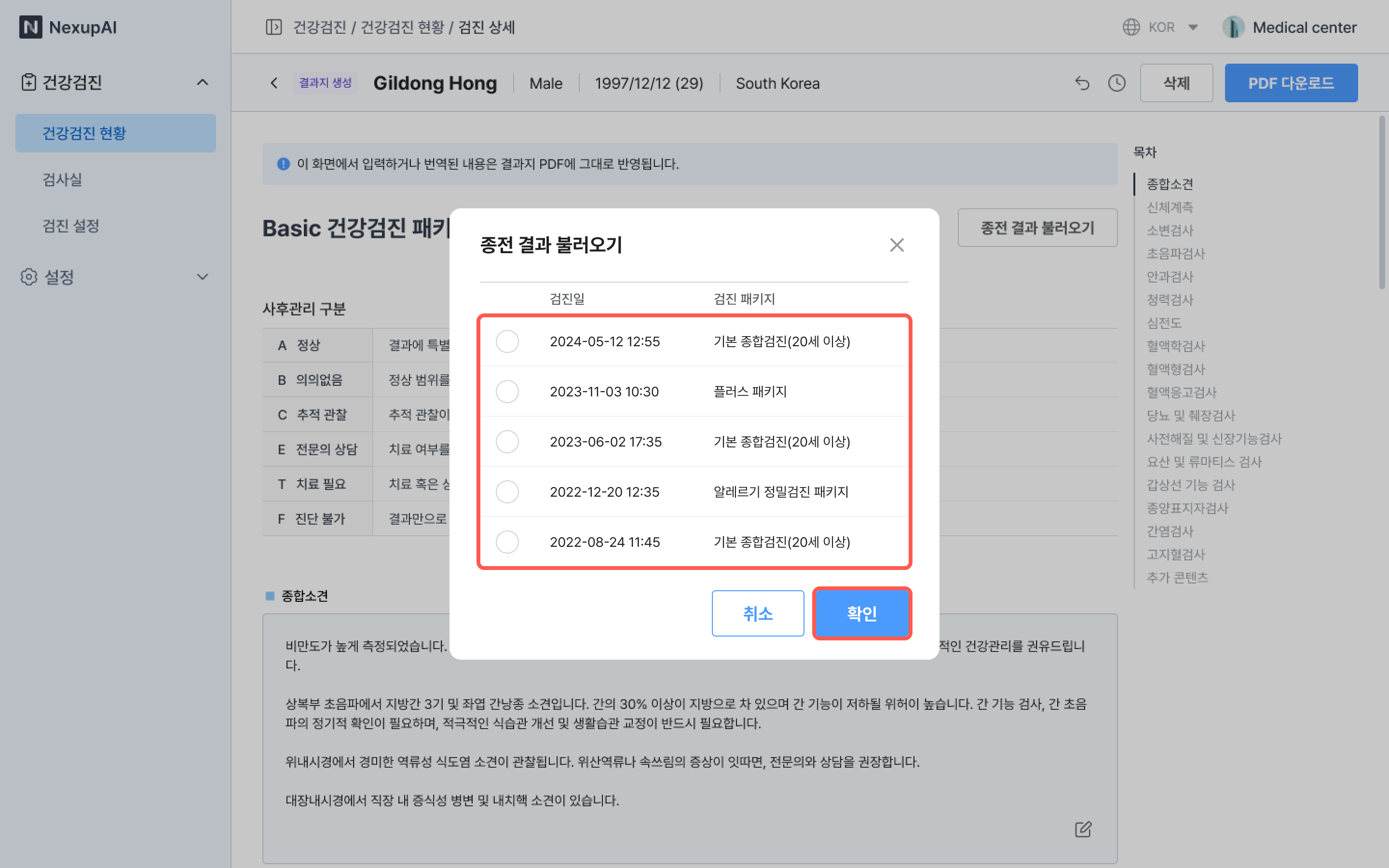
Task: Go to 검사실 in sidebar
Action: point(63,179)
